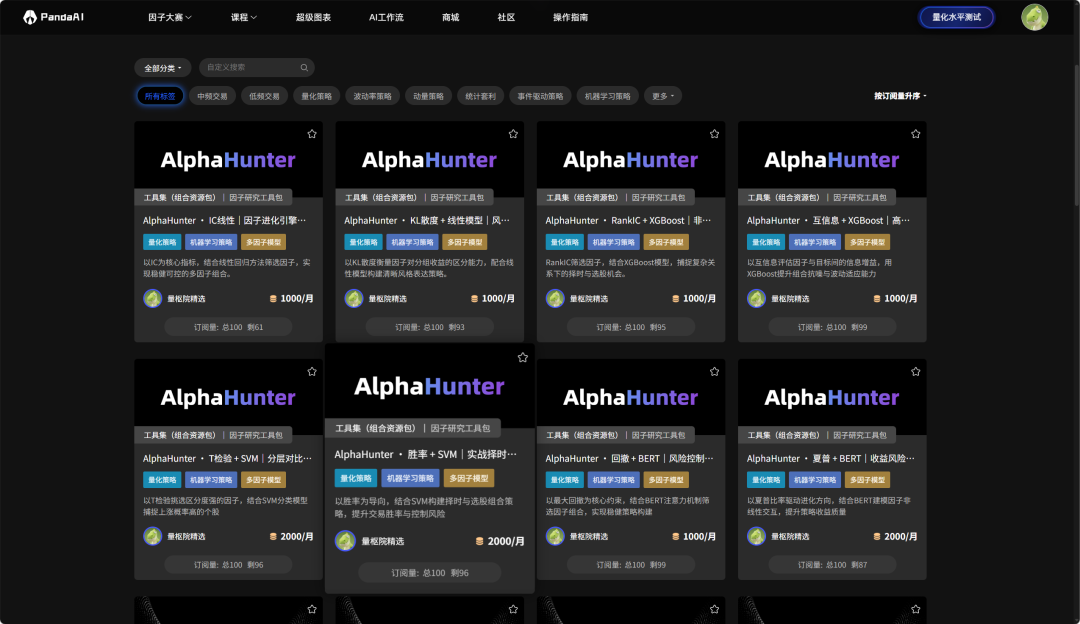Click author avatar on T检验 + SVM card
Viewport: 1080px width, 624px height.
click(152, 536)
